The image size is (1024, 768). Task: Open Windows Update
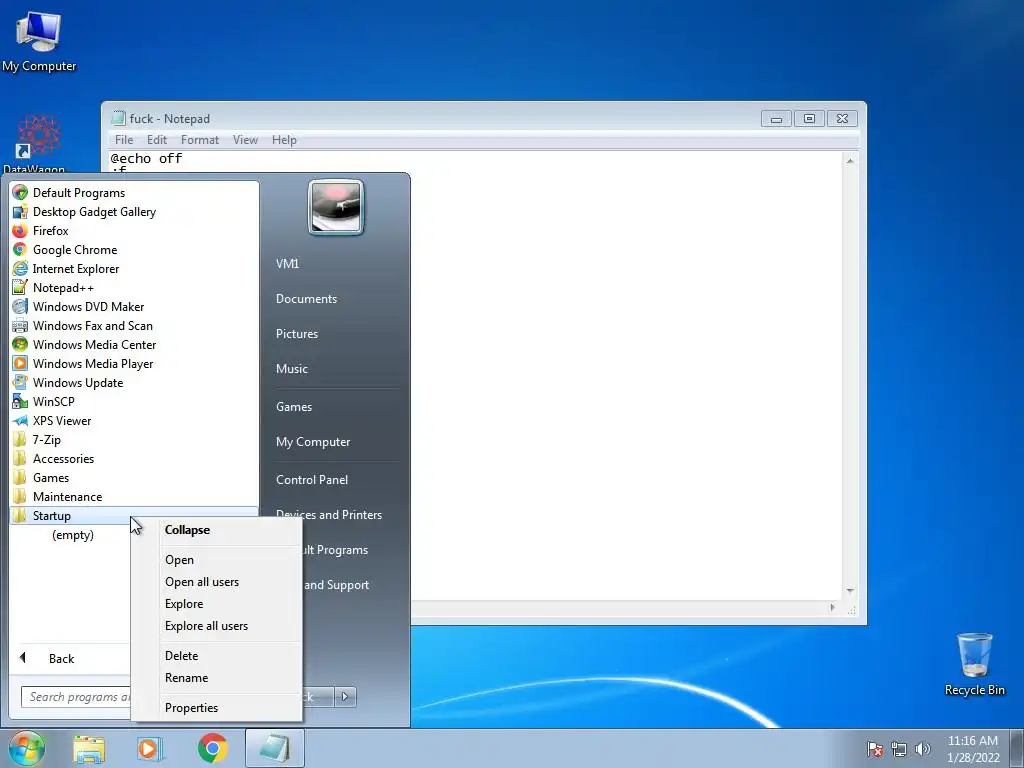(134, 383)
